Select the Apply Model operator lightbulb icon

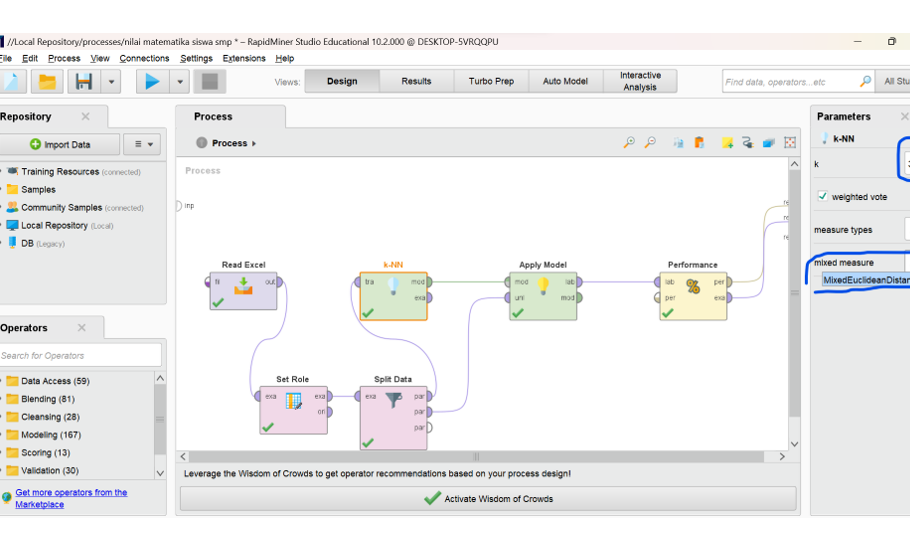(543, 286)
